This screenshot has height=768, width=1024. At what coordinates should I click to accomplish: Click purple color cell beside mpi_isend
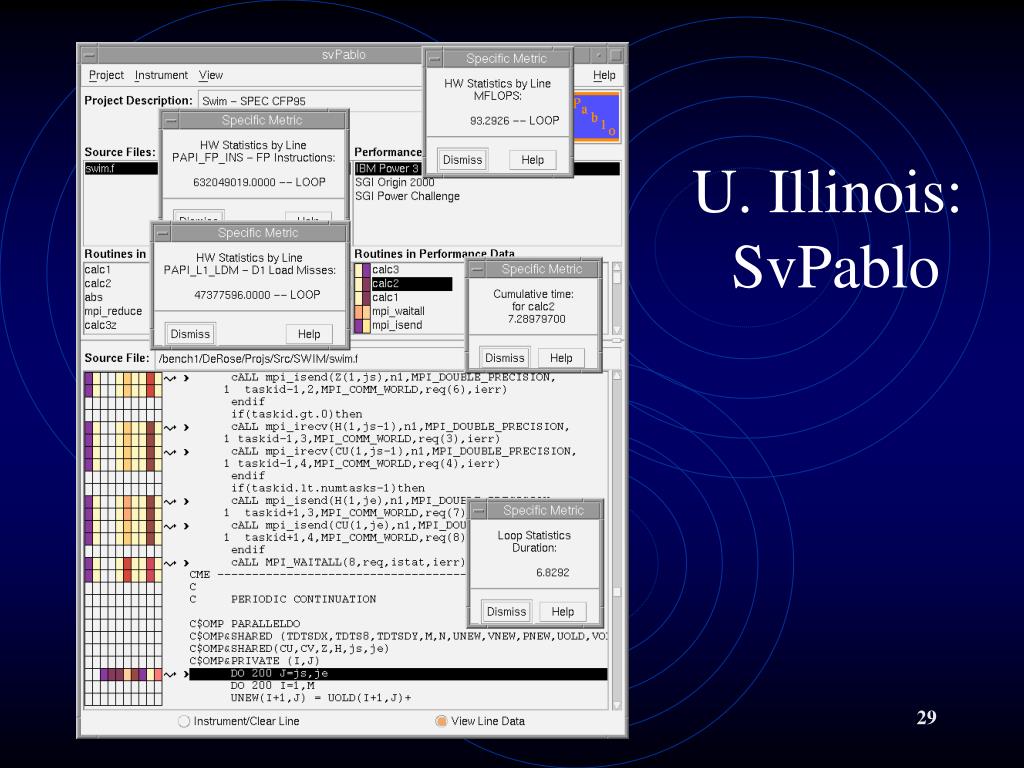coord(359,325)
